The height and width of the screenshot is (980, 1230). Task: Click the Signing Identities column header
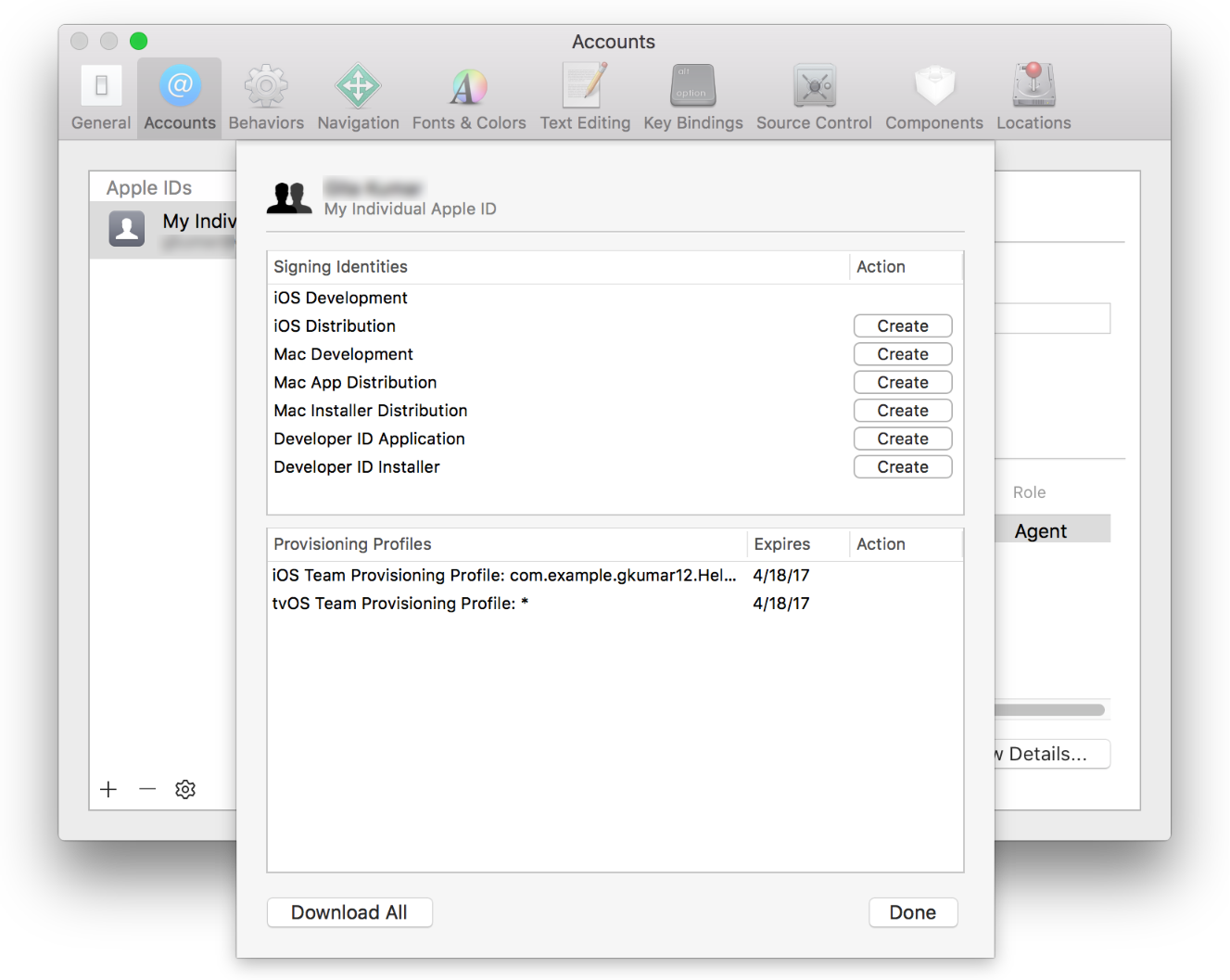coord(558,267)
